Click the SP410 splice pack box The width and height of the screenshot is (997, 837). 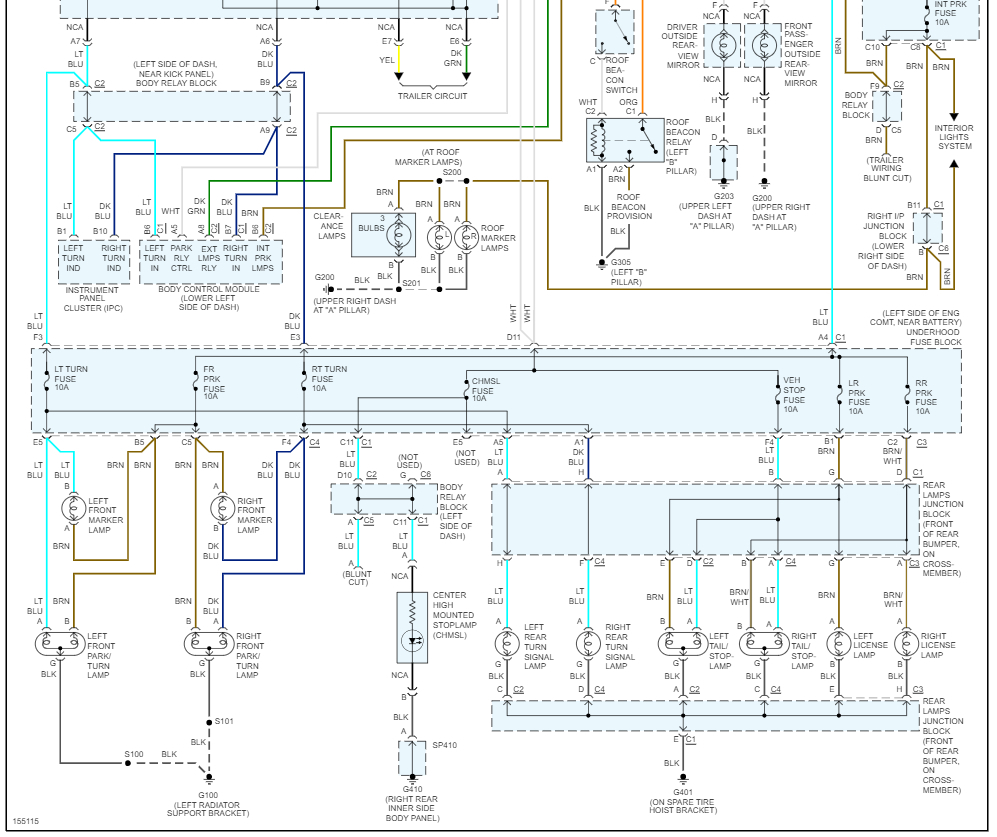(x=412, y=758)
